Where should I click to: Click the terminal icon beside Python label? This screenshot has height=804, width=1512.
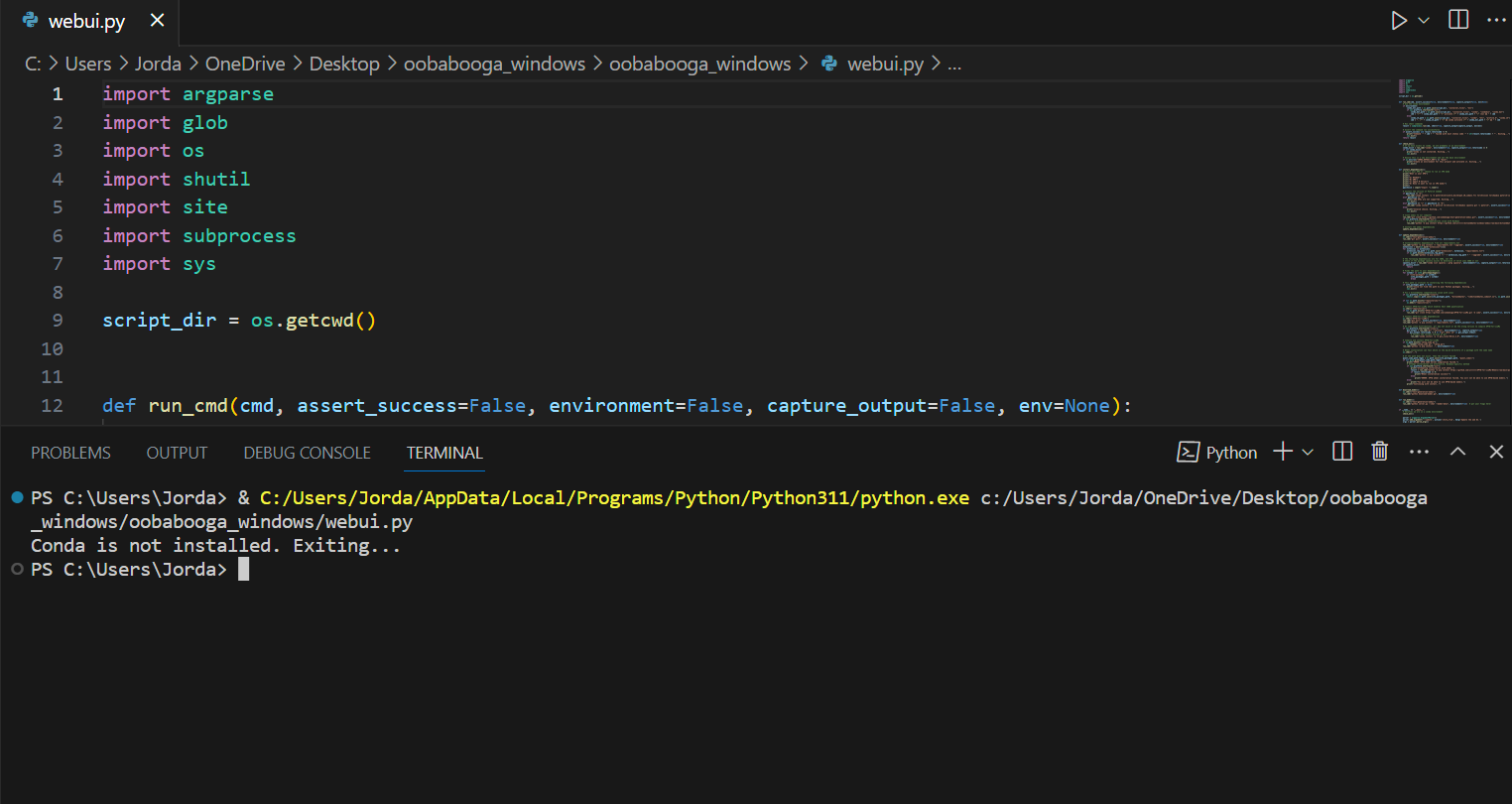(x=1188, y=453)
